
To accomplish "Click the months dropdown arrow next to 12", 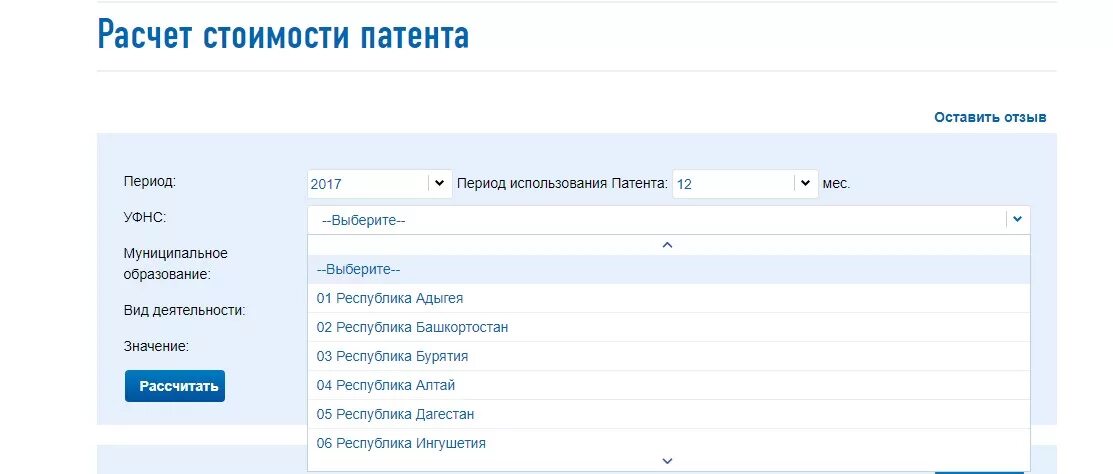I will tap(805, 183).
